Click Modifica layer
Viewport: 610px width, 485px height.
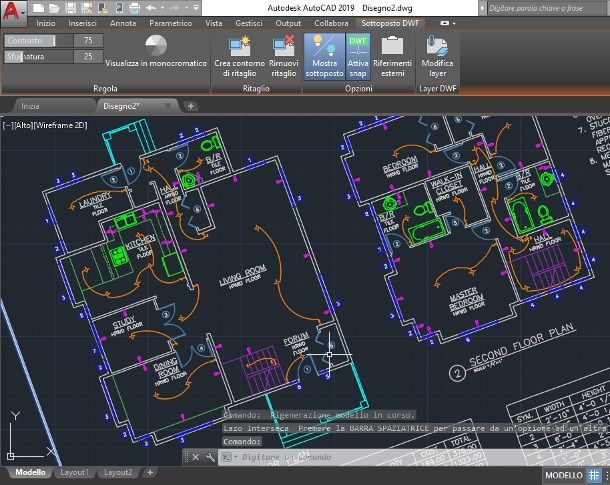click(437, 56)
